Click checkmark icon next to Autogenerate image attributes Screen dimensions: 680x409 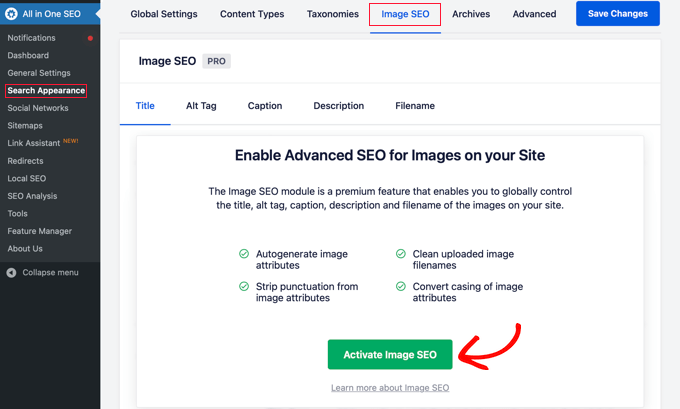244,254
